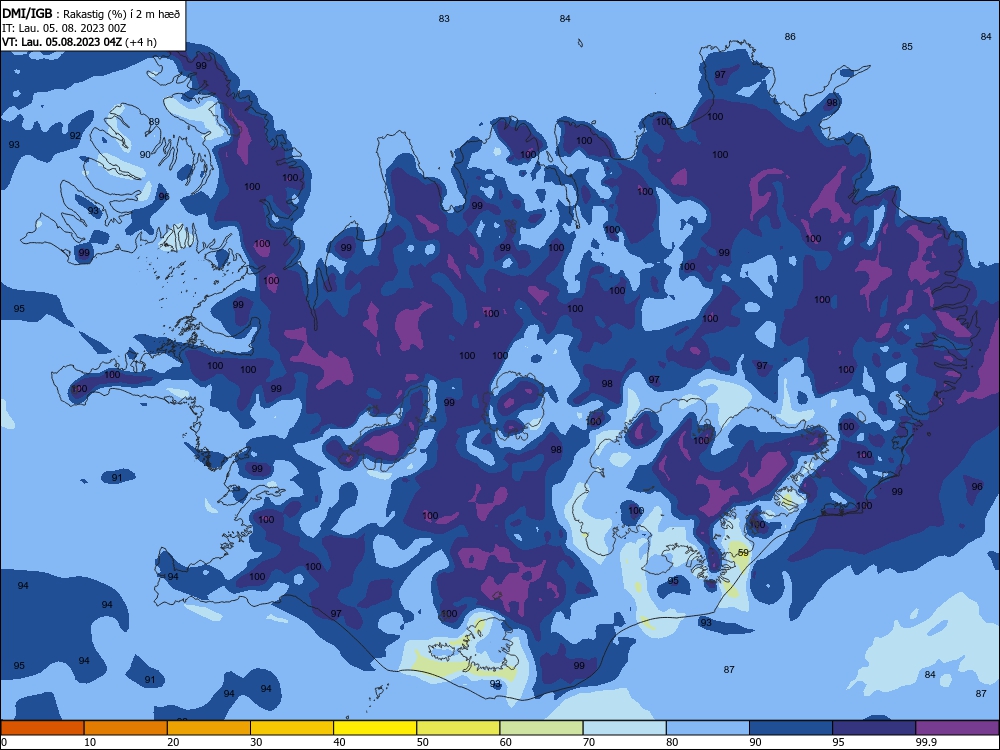
Task: Select the '70' legend scale label
Action: [589, 742]
